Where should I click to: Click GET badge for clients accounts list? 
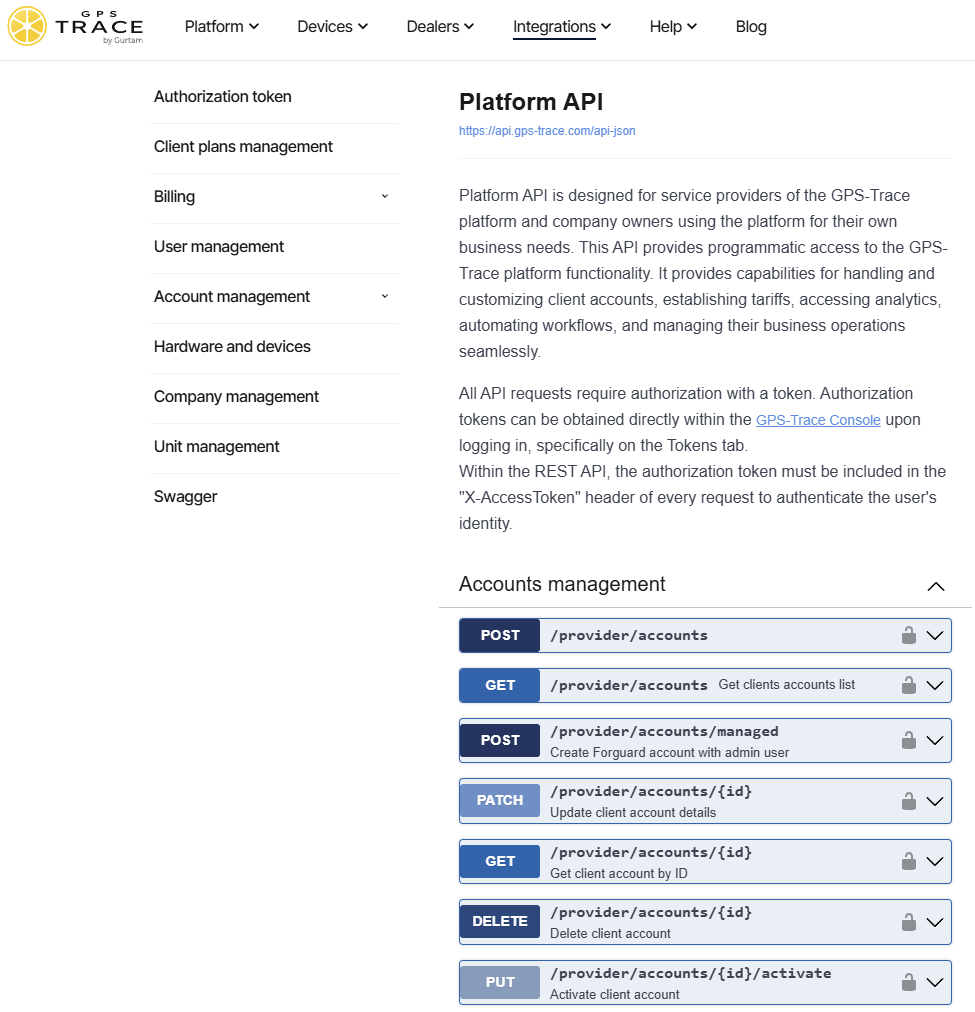(499, 685)
